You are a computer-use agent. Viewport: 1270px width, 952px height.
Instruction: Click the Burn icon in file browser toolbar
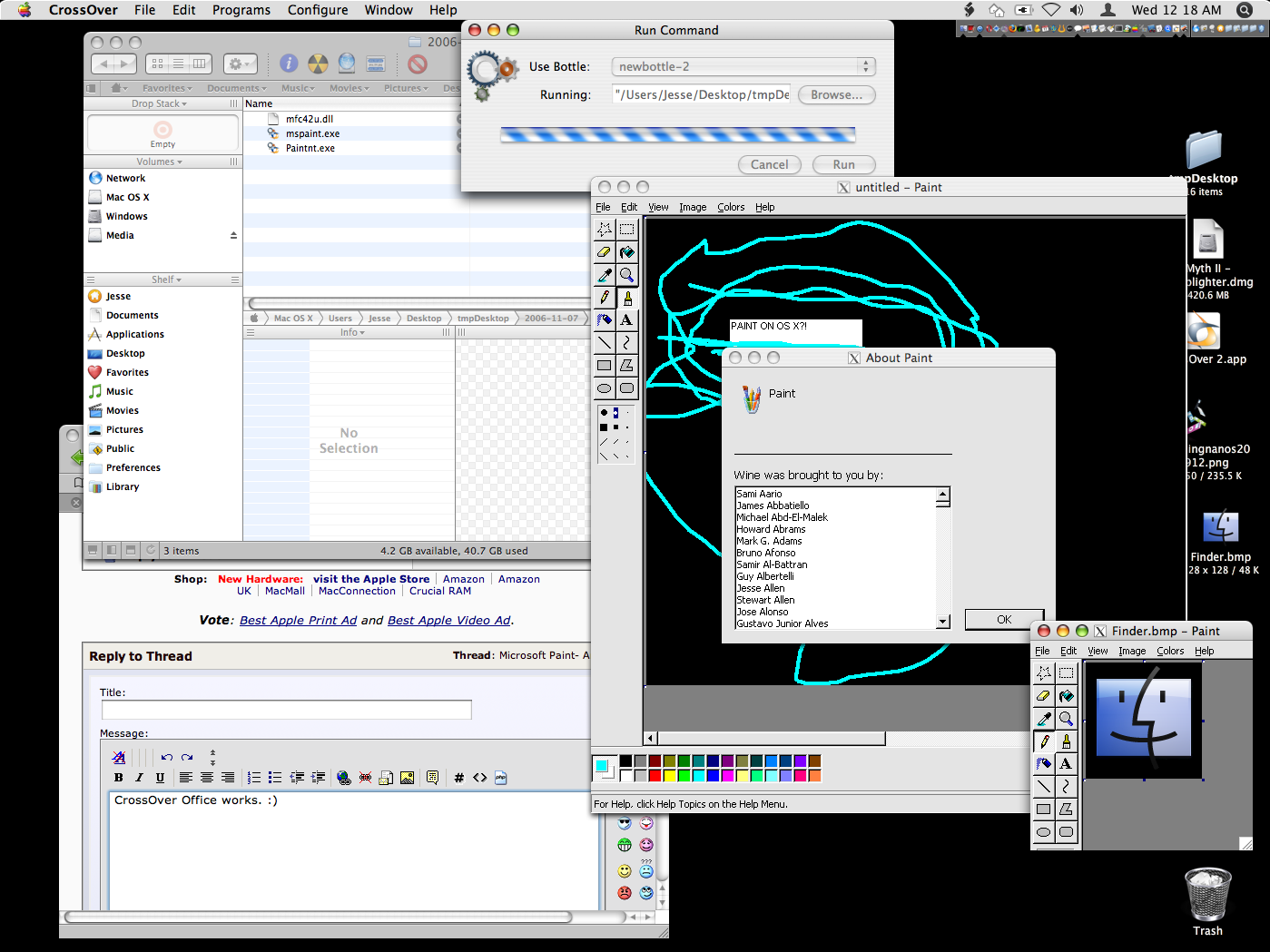click(x=318, y=64)
